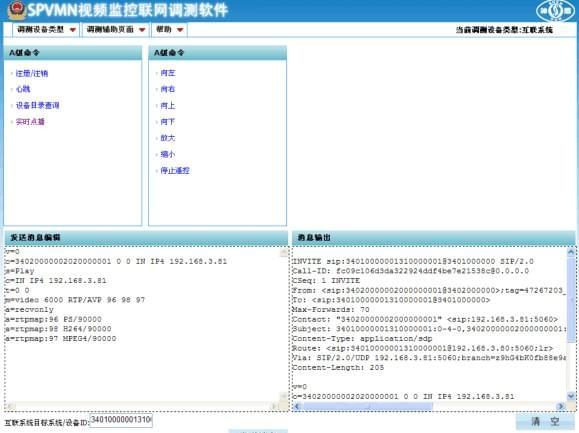Screen dimensions: 579x433
Task: Click the 'CSeq: 1 INVITE' output line
Action: [326, 281]
